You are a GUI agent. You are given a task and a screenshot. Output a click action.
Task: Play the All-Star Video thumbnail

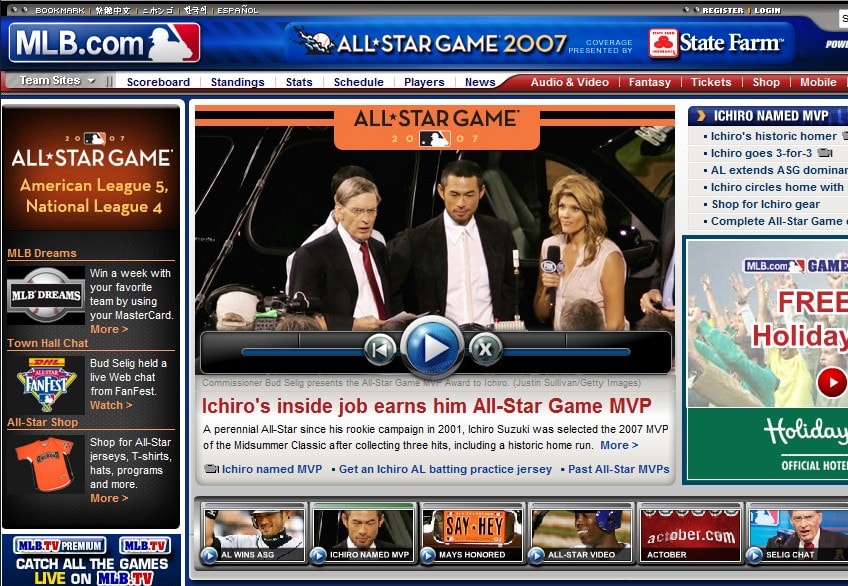pyautogui.click(x=581, y=533)
